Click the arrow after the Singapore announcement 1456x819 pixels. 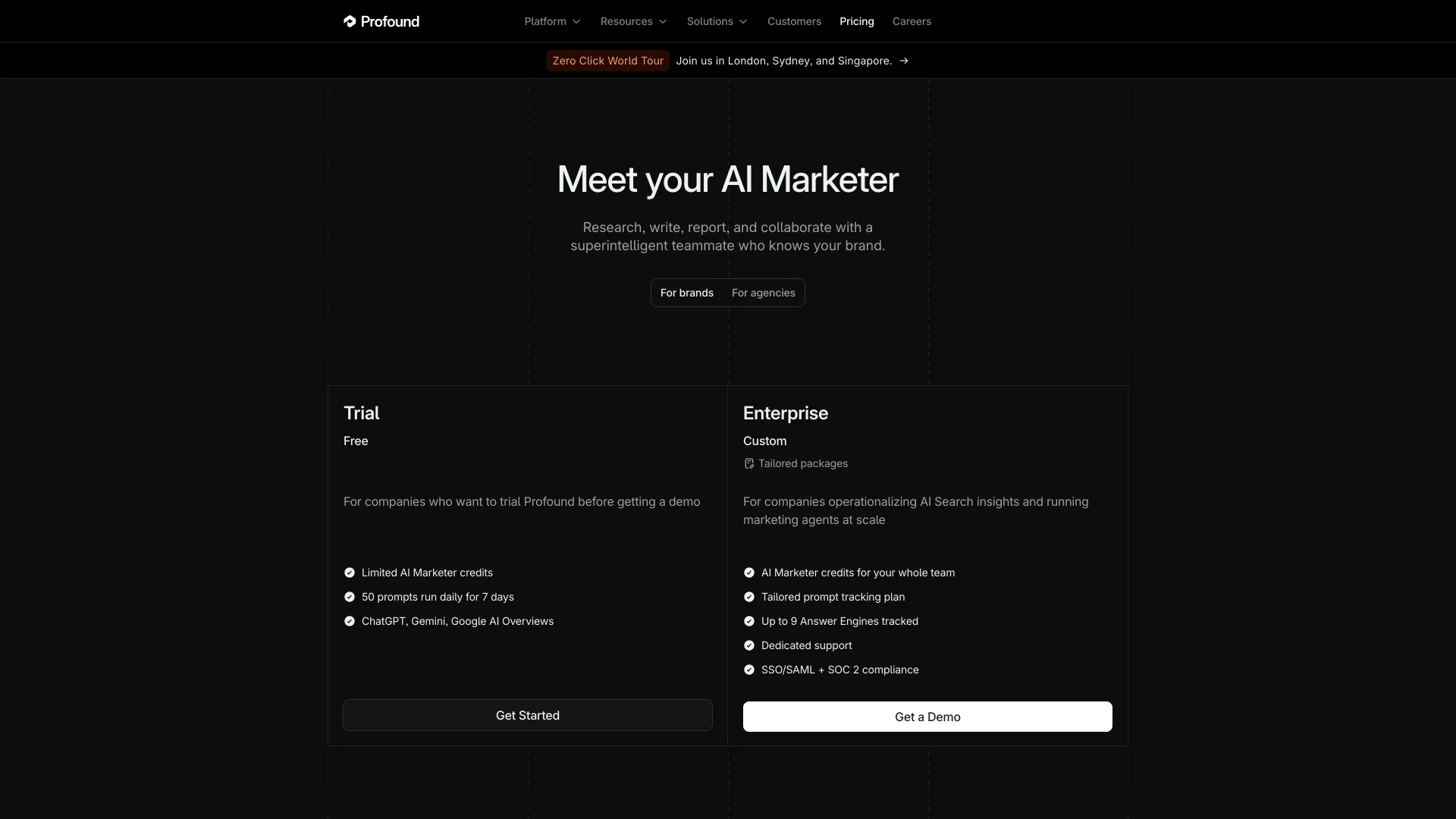click(x=904, y=61)
